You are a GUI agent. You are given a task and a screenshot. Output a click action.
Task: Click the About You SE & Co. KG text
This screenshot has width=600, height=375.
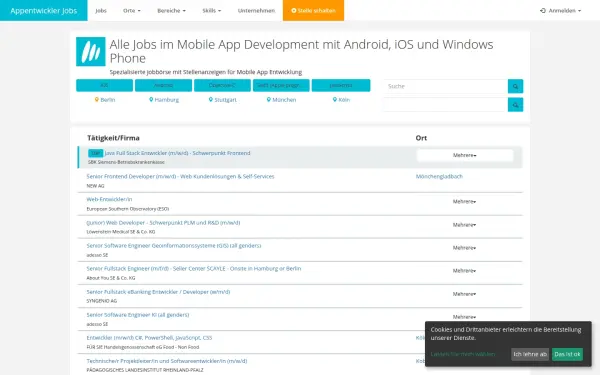111,278
